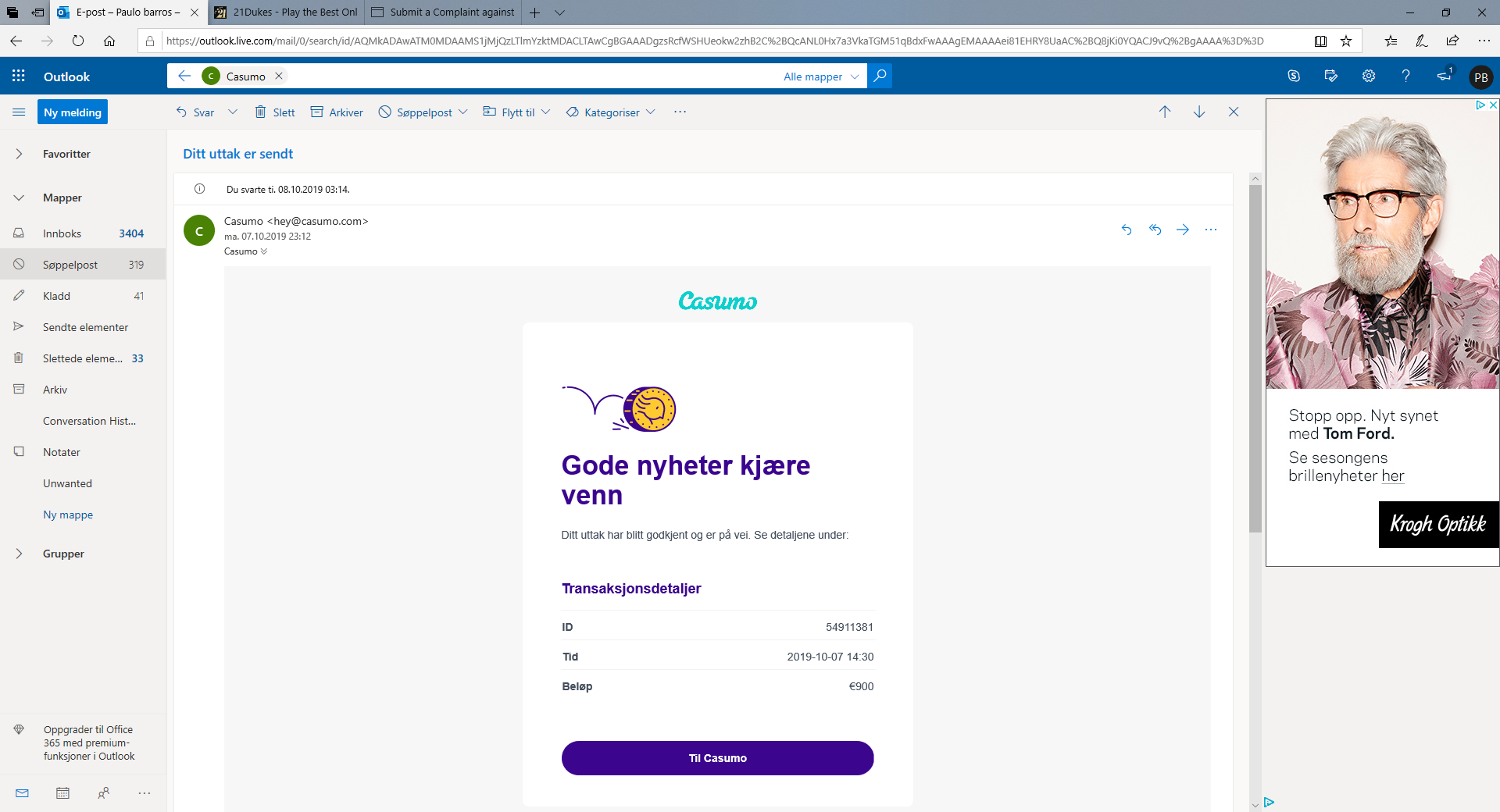Expand the Favoritter section
Screen dimensions: 1500x812
click(19, 154)
